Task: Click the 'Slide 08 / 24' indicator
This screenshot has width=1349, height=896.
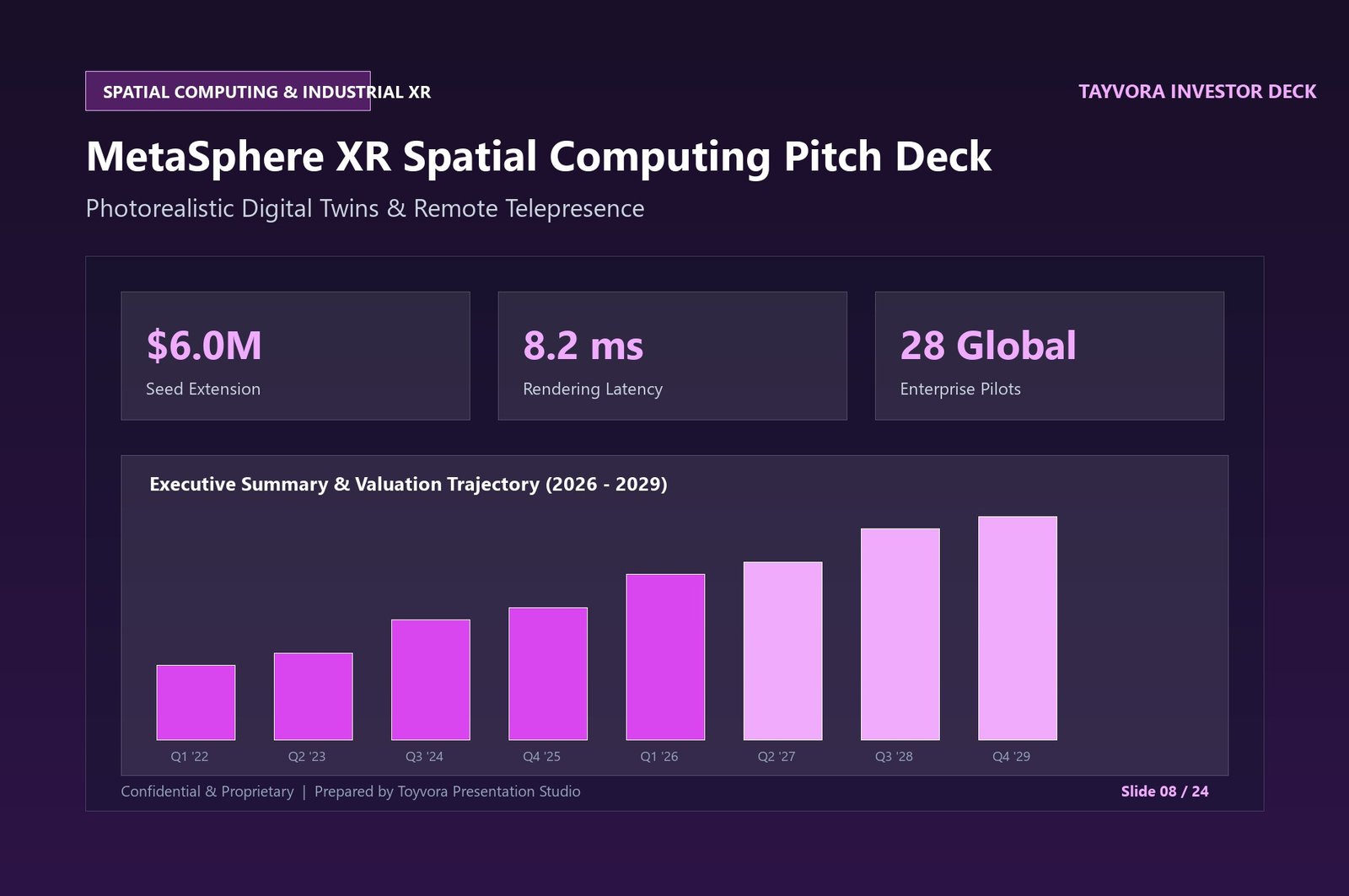Action: [x=1164, y=791]
